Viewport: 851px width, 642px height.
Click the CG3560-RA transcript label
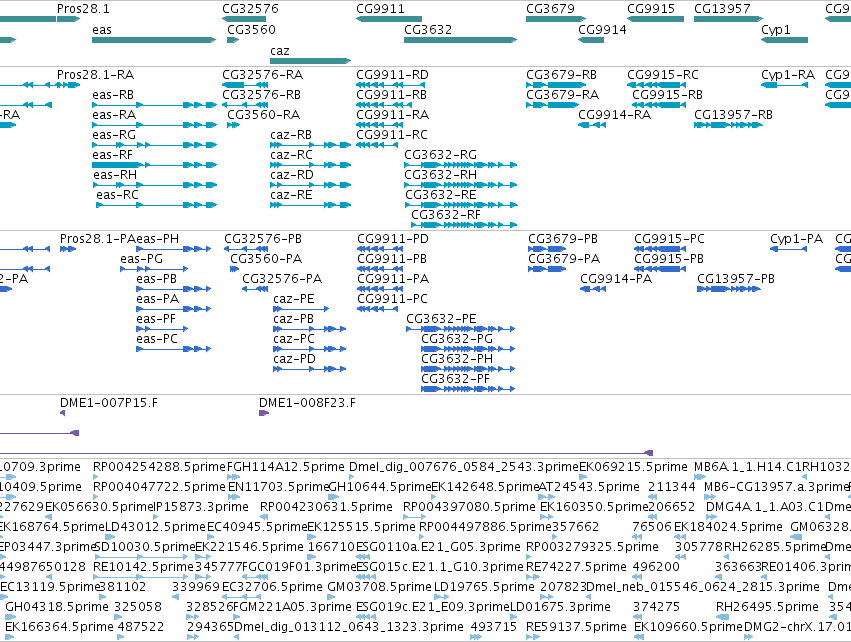click(263, 115)
